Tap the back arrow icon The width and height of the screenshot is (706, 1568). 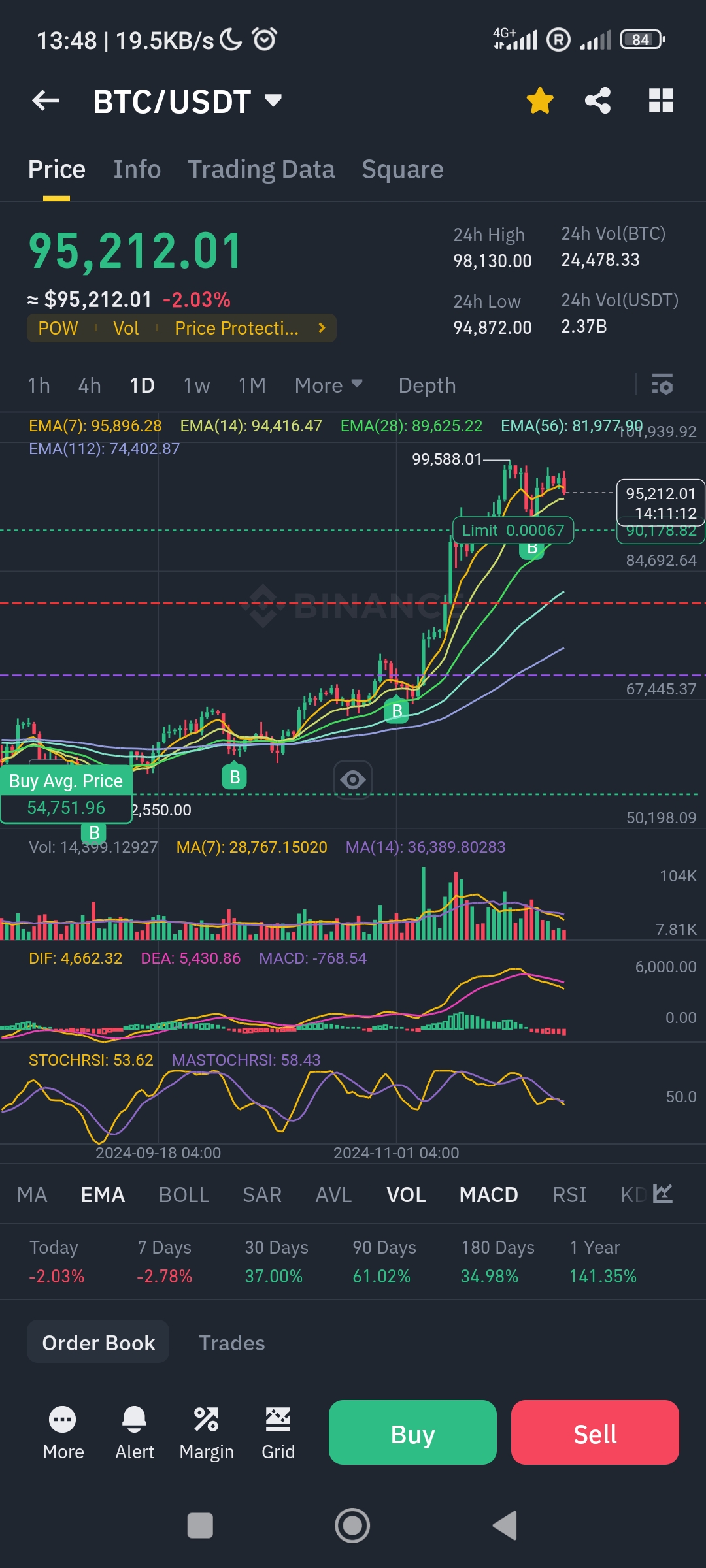tap(46, 101)
